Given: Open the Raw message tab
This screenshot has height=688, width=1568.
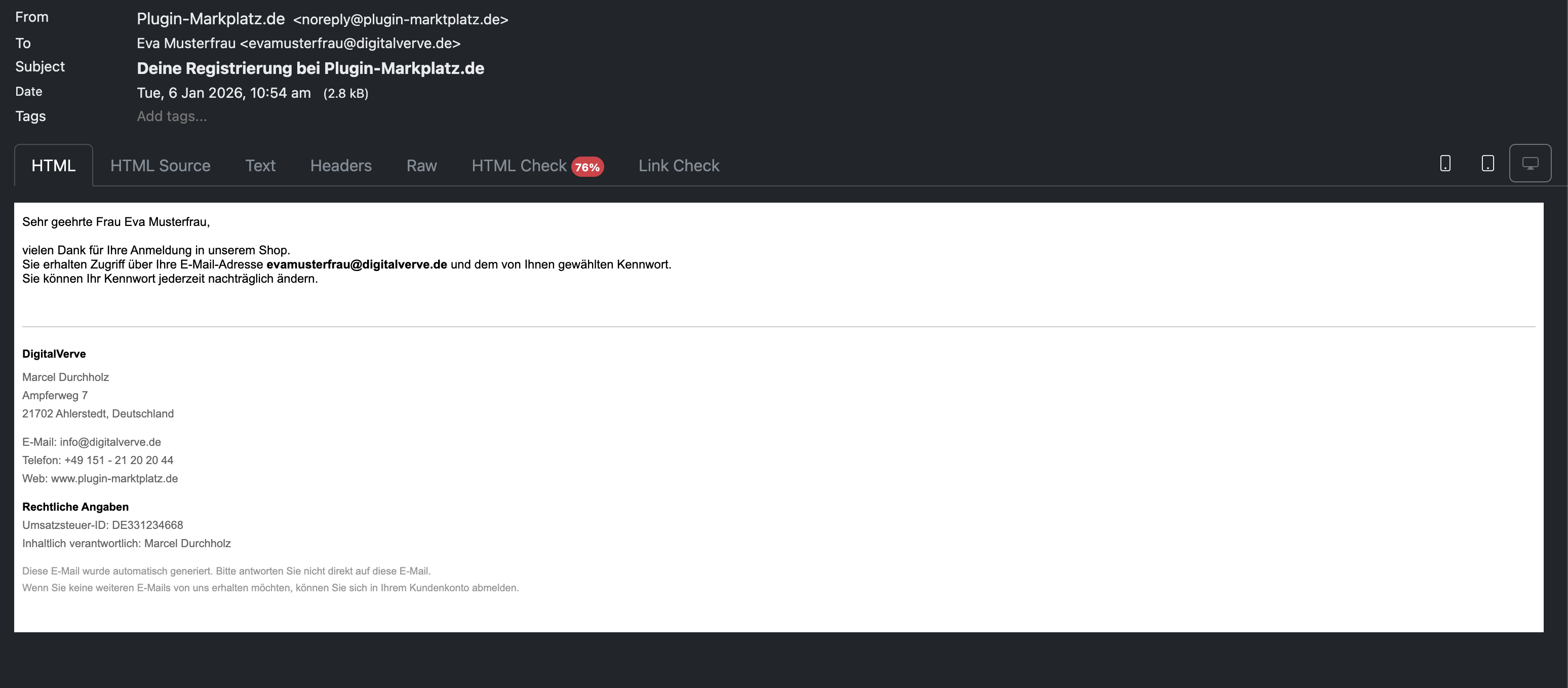Looking at the screenshot, I should pyautogui.click(x=421, y=166).
